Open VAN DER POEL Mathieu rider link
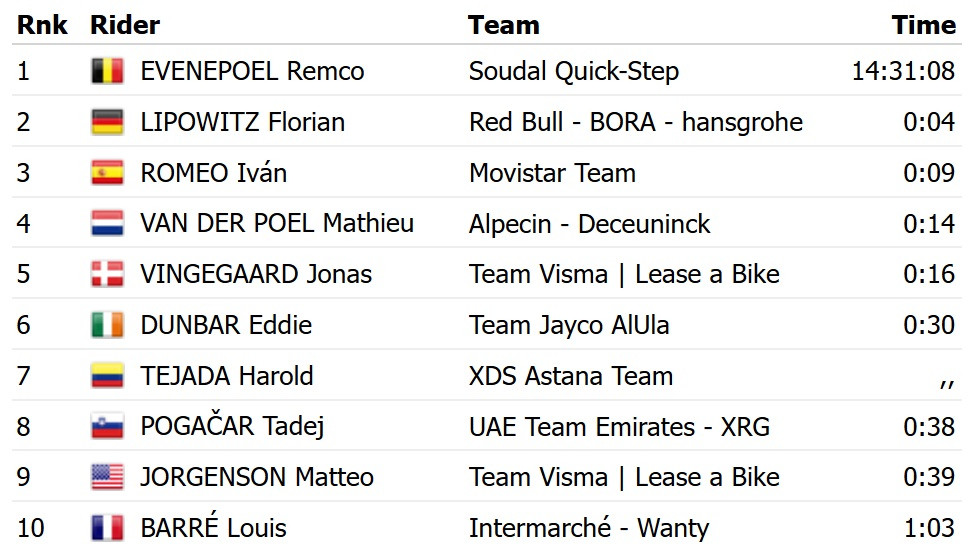 point(277,224)
